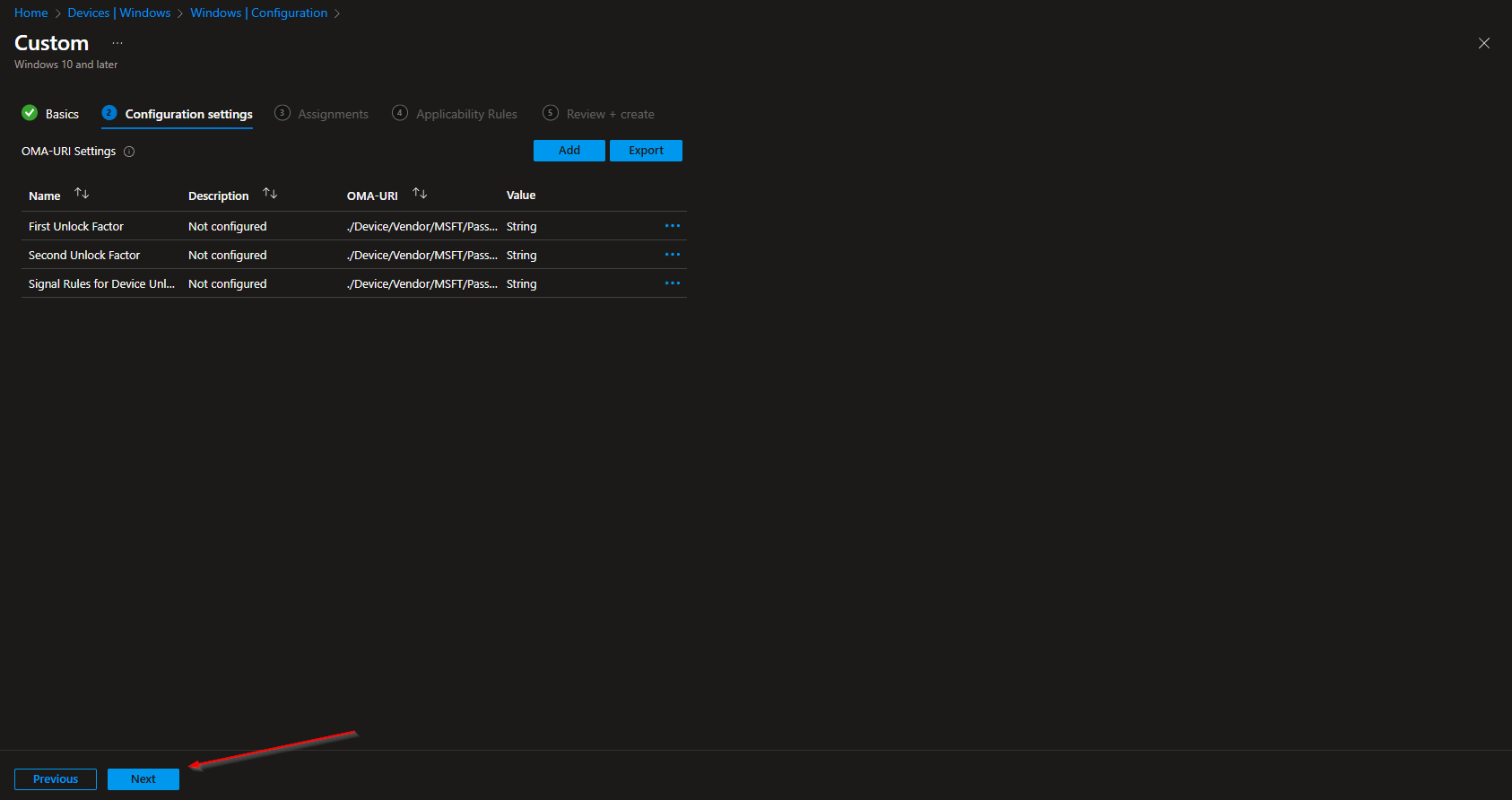This screenshot has width=1512, height=800.
Task: Go back with the Previous button
Action: [x=56, y=779]
